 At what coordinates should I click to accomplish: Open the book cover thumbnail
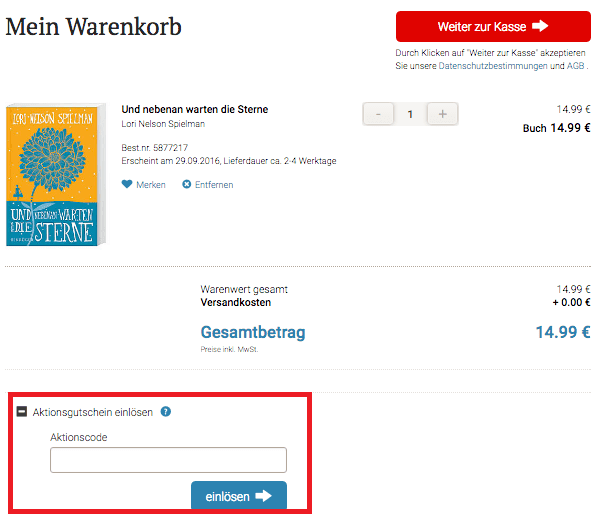point(56,174)
